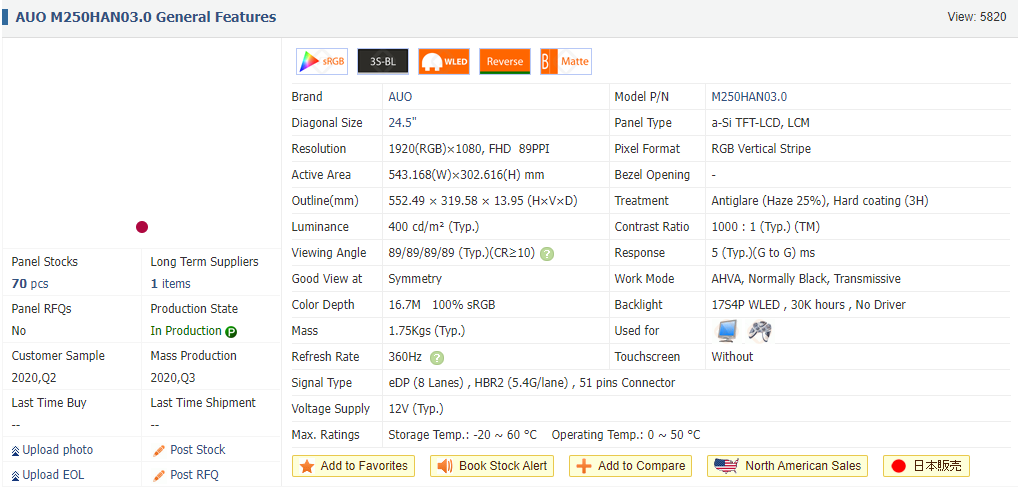Click the Panel RFQs No value

click(19, 331)
